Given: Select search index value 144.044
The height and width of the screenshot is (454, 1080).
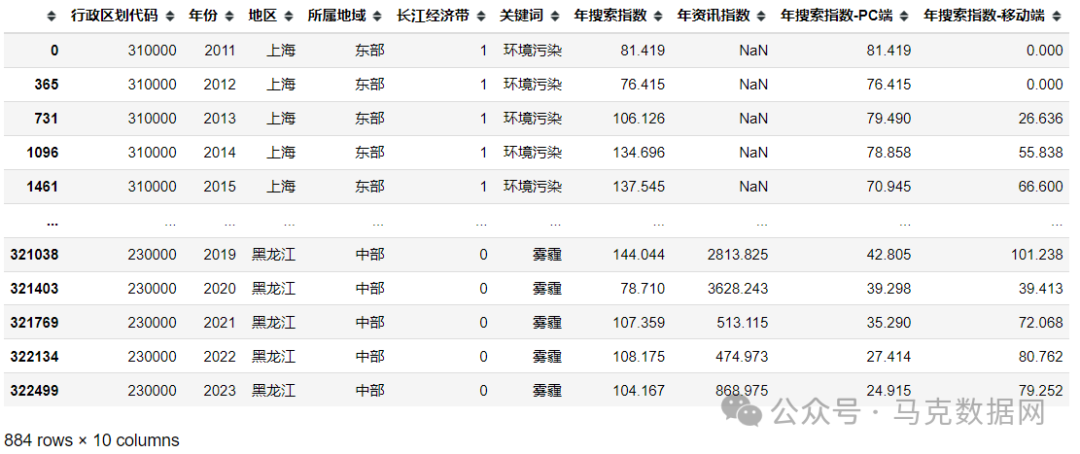Looking at the screenshot, I should [x=638, y=254].
